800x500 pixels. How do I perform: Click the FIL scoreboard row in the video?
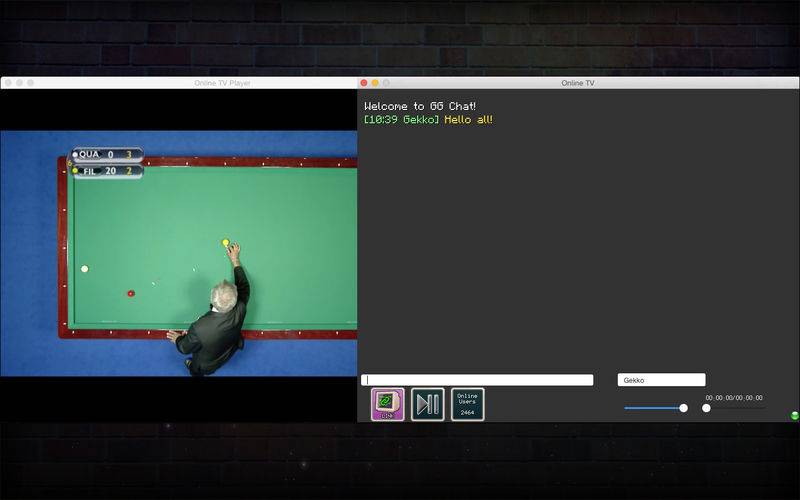[x=107, y=171]
